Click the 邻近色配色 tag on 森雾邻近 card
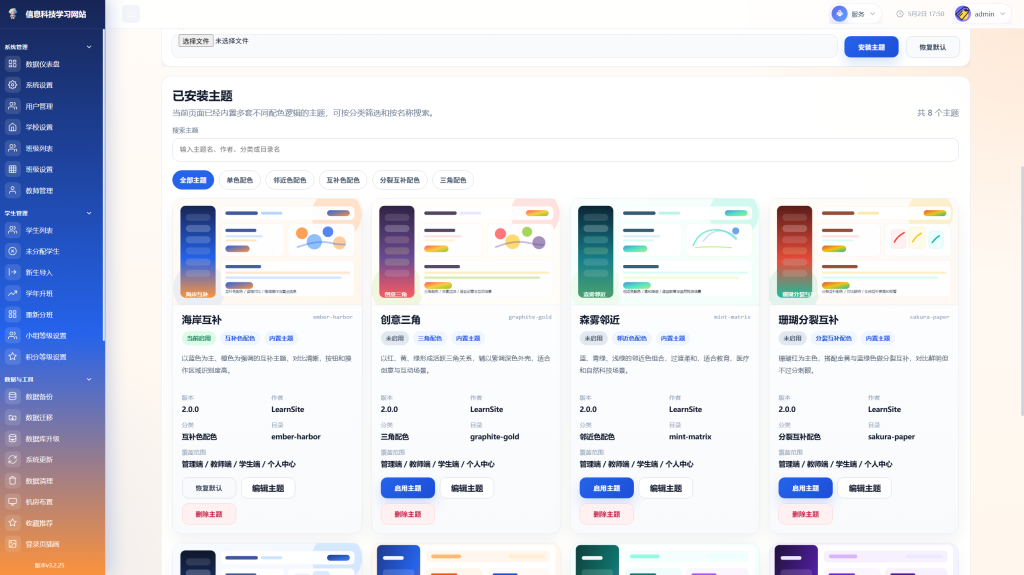The width and height of the screenshot is (1024, 575). click(x=632, y=338)
